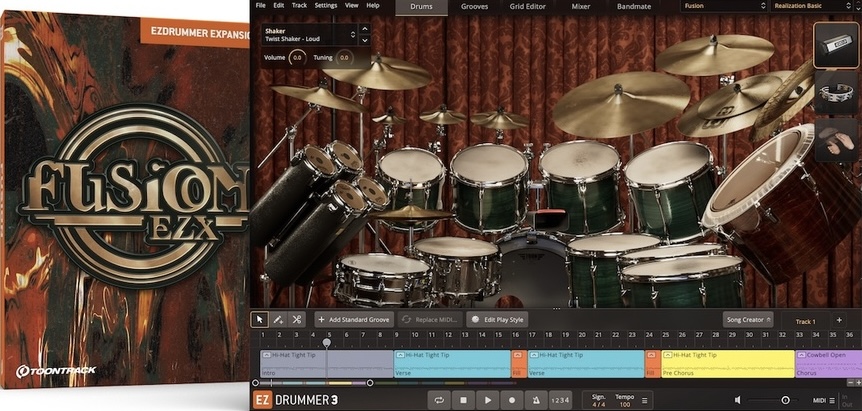Stop playback
This screenshot has height=411, width=862.
463,401
